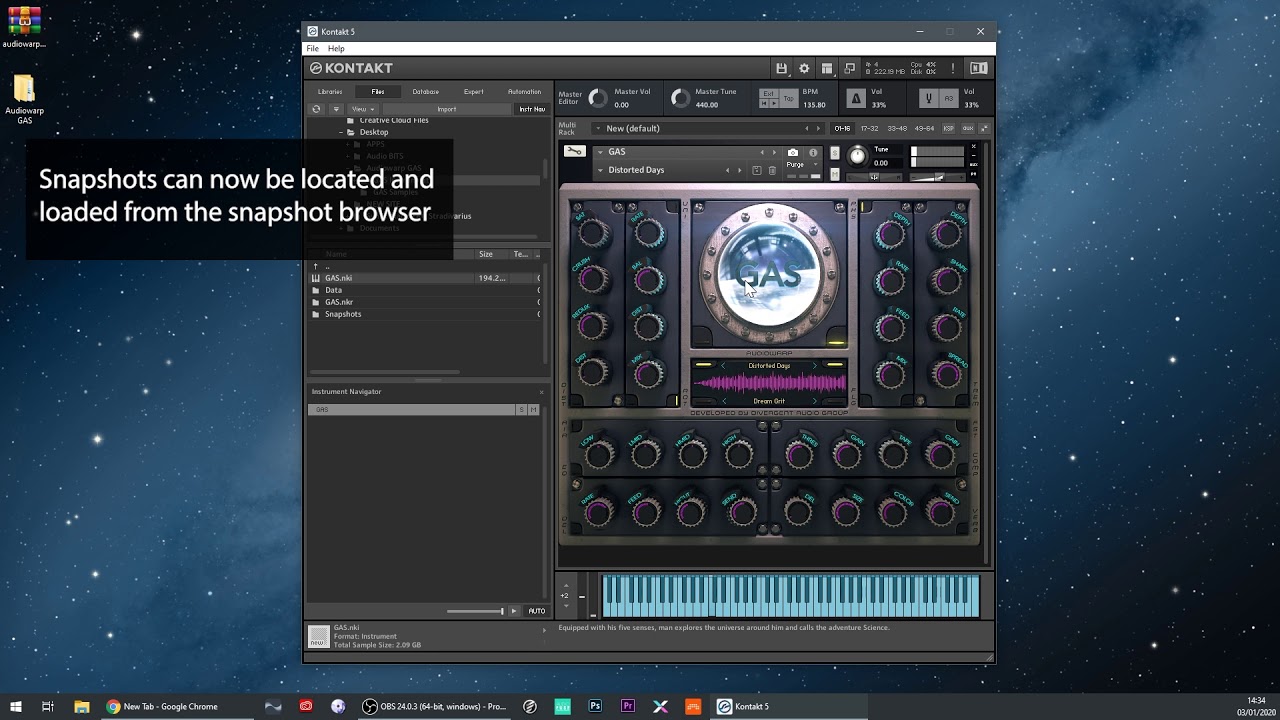Switch to the Expert tab
Viewport: 1280px width, 720px height.
coord(474,91)
